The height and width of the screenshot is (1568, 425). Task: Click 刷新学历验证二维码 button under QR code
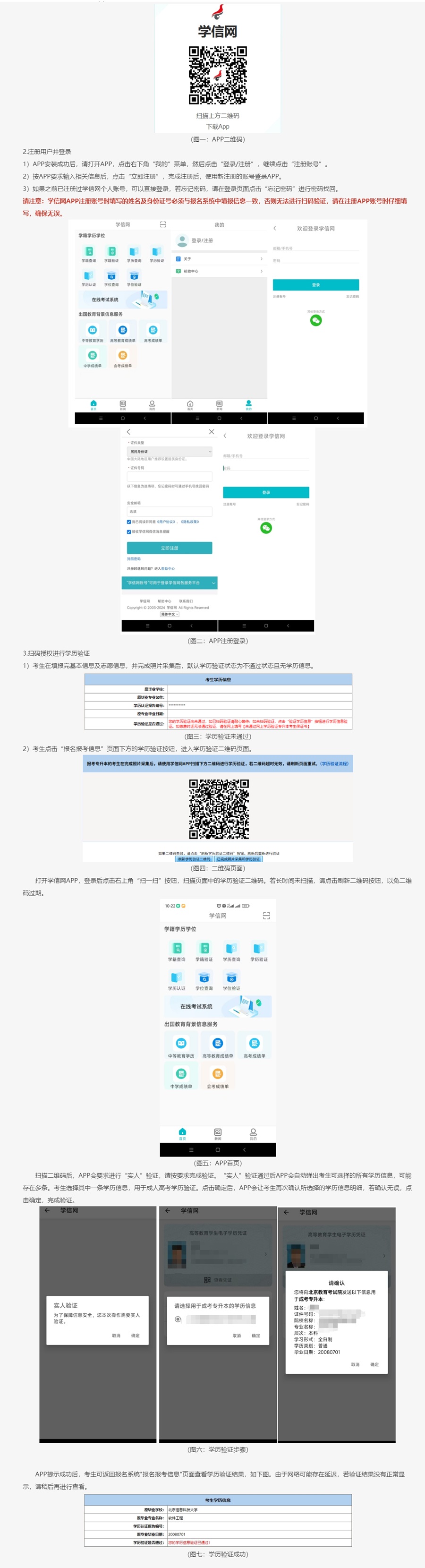pos(195,859)
